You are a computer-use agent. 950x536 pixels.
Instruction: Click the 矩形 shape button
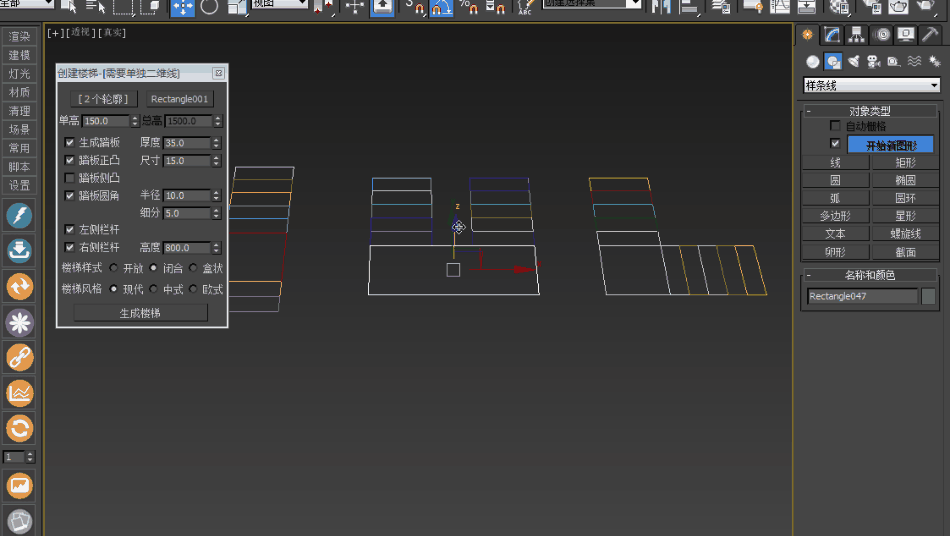click(x=904, y=162)
